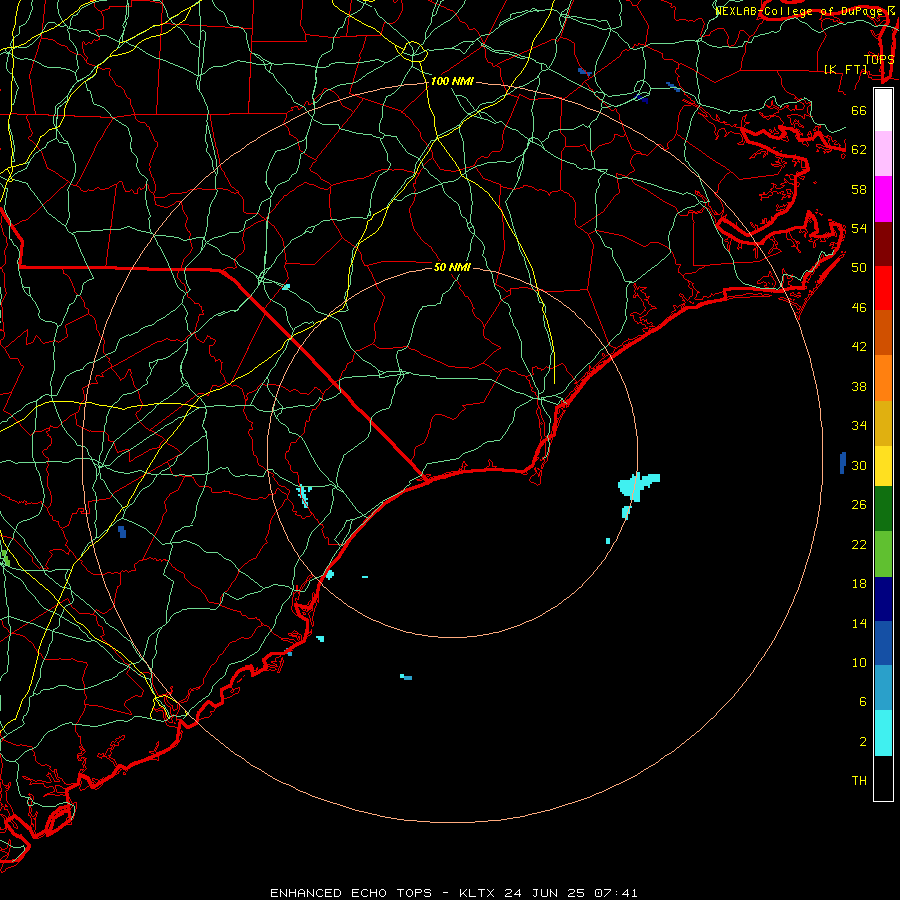This screenshot has height=900, width=900.
Task: Click the legend value "54"
Action: click(859, 228)
